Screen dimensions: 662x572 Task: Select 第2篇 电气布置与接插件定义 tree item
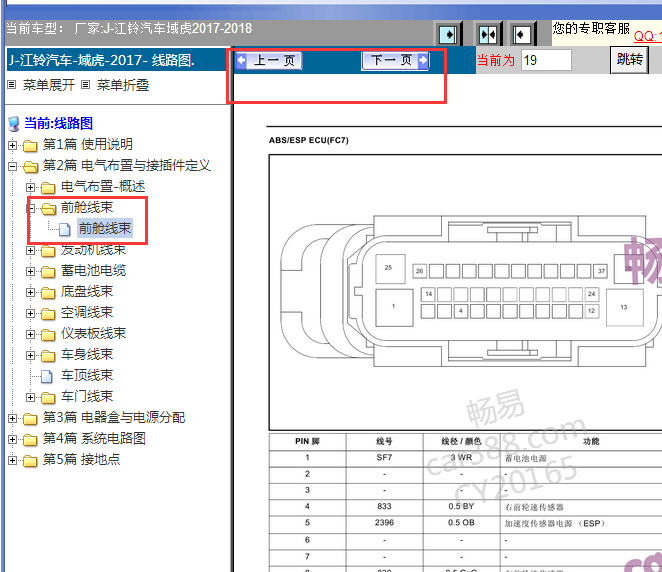pos(127,165)
